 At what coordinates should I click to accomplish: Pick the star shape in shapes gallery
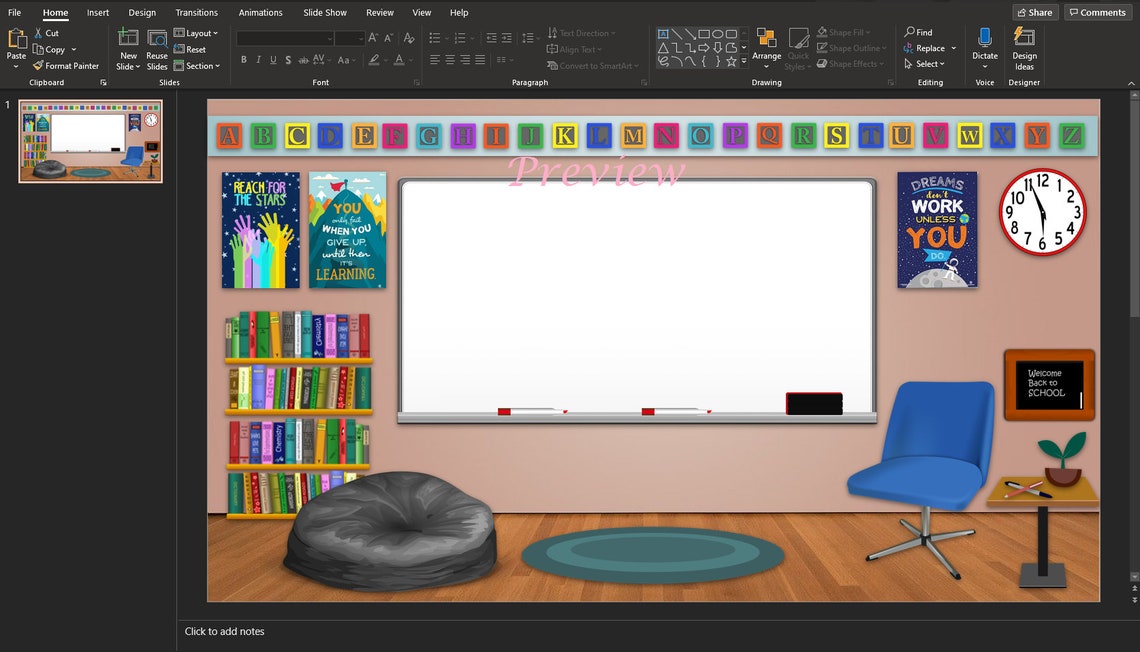click(731, 62)
